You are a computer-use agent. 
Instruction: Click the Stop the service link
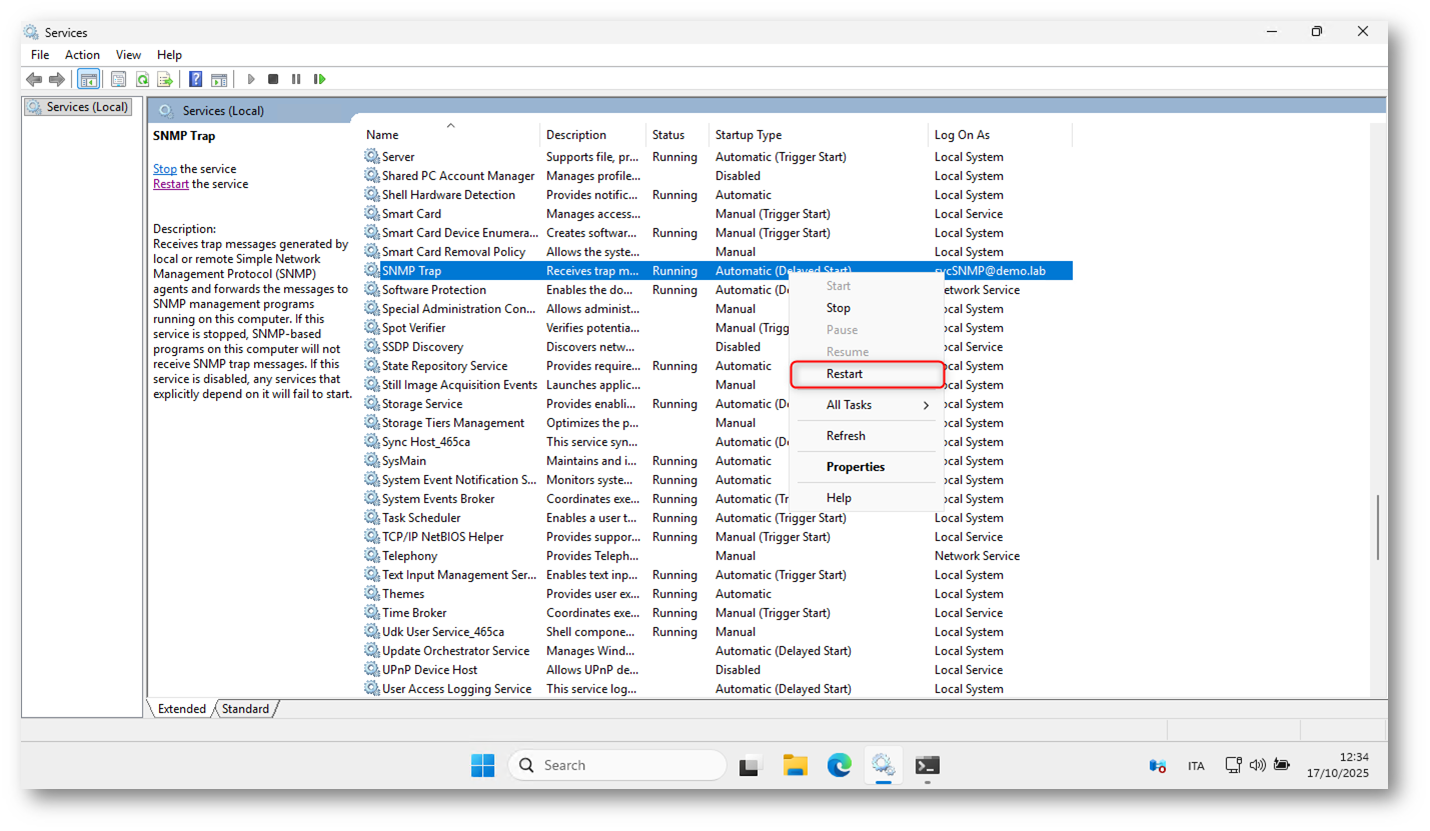point(164,169)
